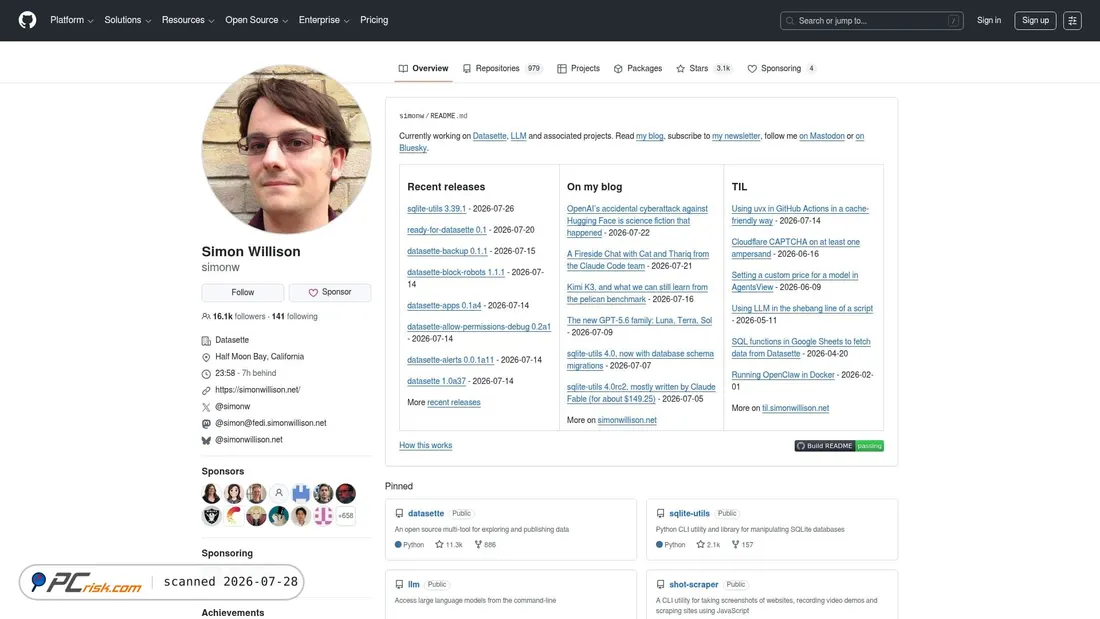The image size is (1100, 619).
Task: Open Using LLM in the shebang line TIL
Action: click(802, 309)
